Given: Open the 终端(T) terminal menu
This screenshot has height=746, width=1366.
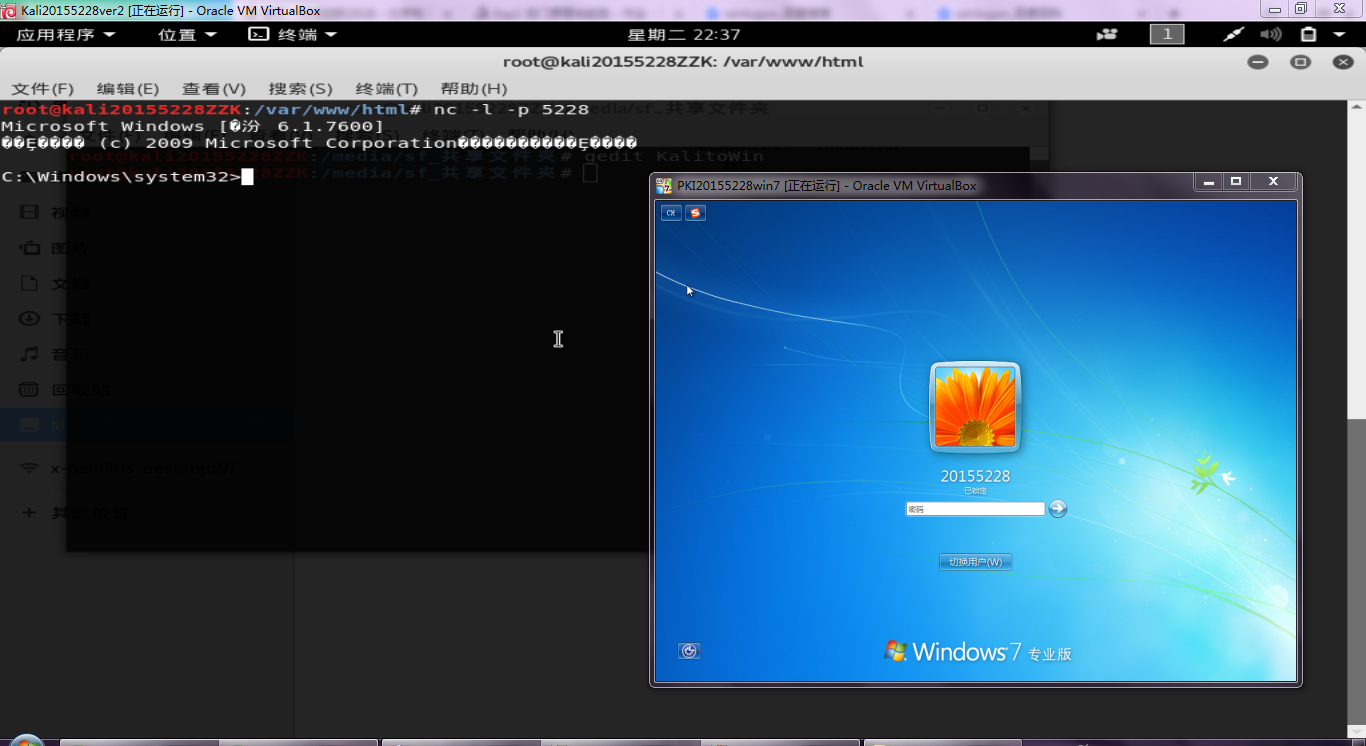Looking at the screenshot, I should point(386,88).
